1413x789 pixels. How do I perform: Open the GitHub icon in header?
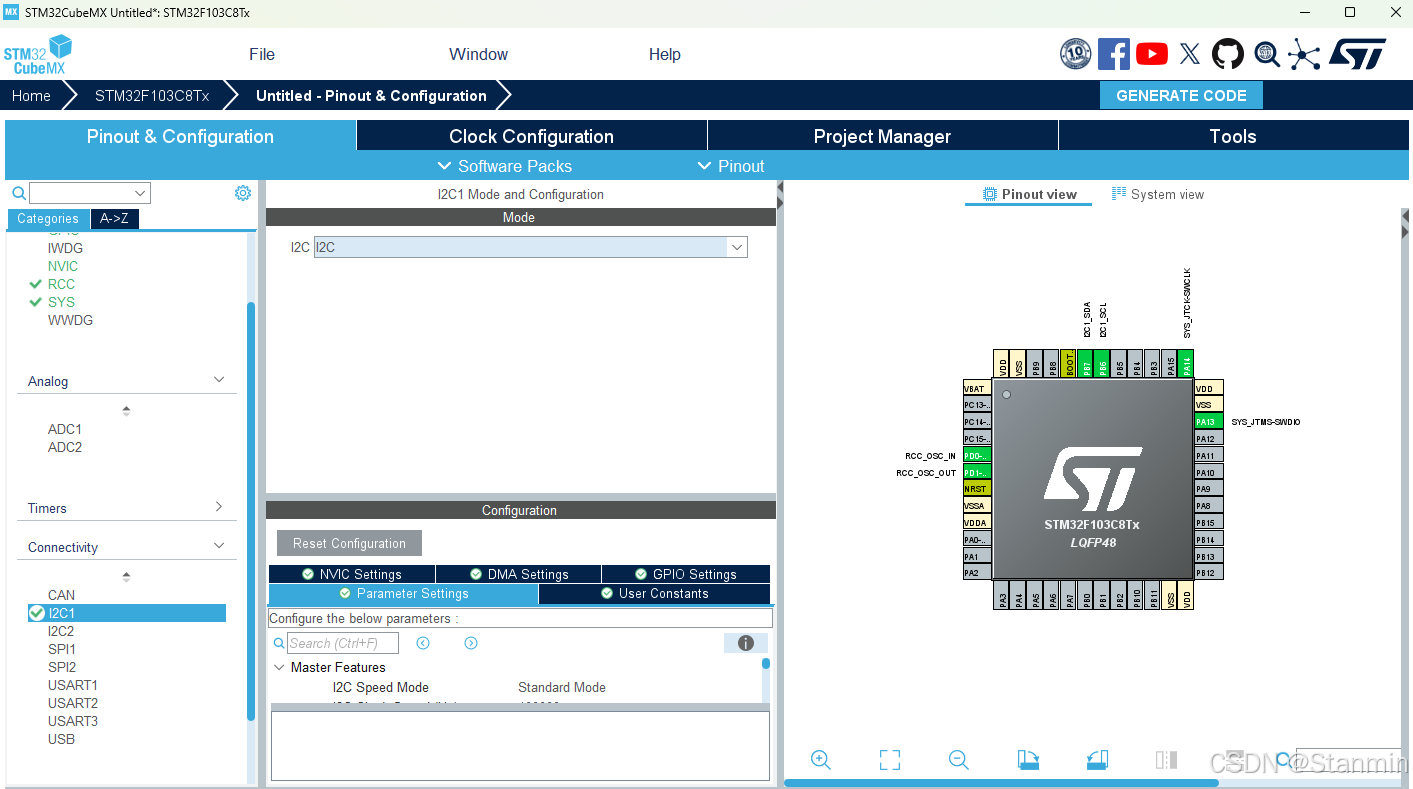point(1228,54)
